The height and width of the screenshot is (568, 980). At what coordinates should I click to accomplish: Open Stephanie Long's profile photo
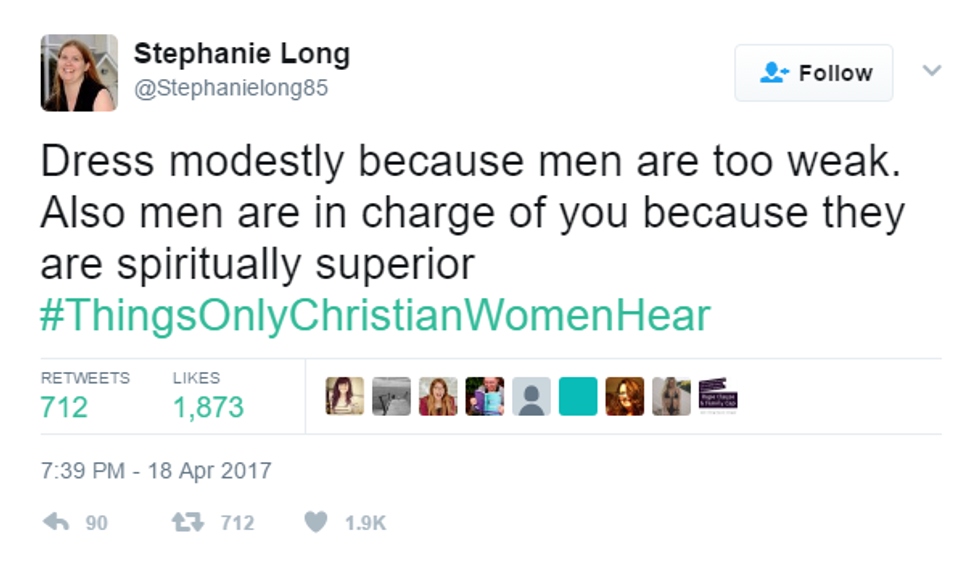click(79, 73)
